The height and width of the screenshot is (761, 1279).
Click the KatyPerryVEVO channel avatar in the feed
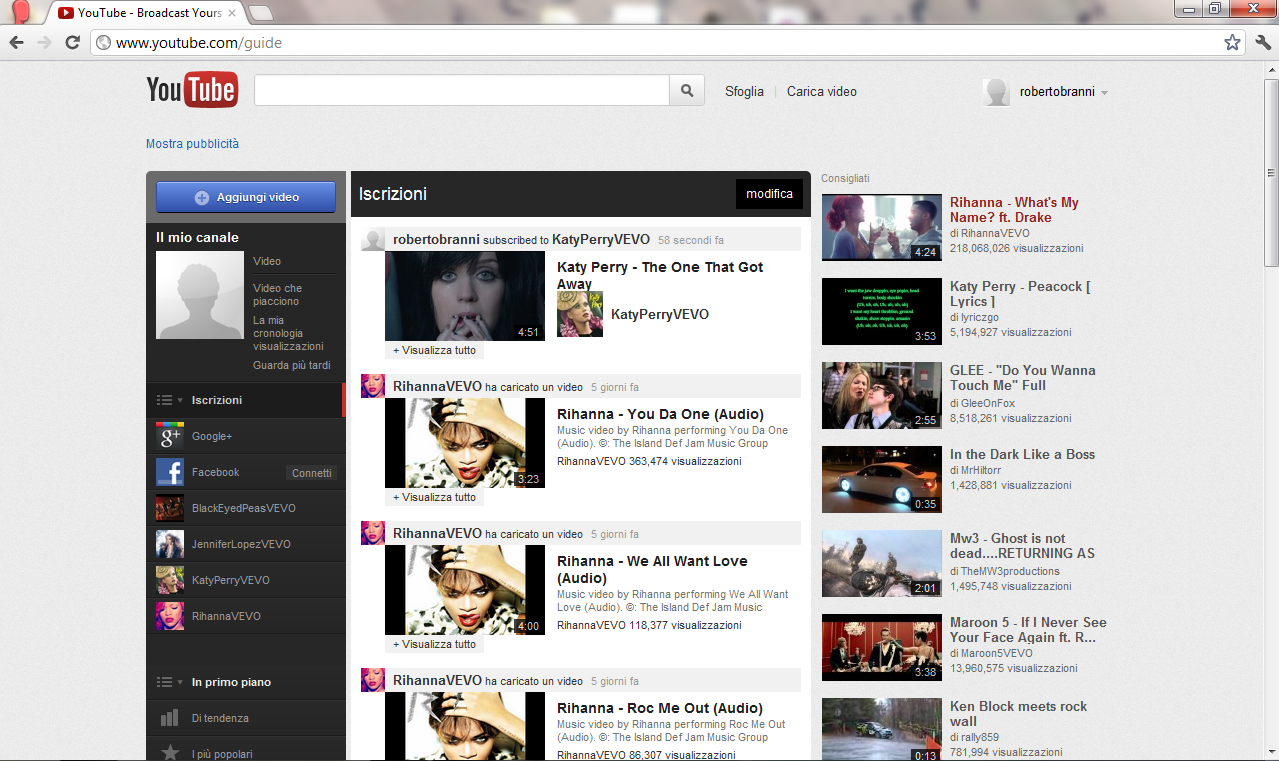pyautogui.click(x=580, y=314)
